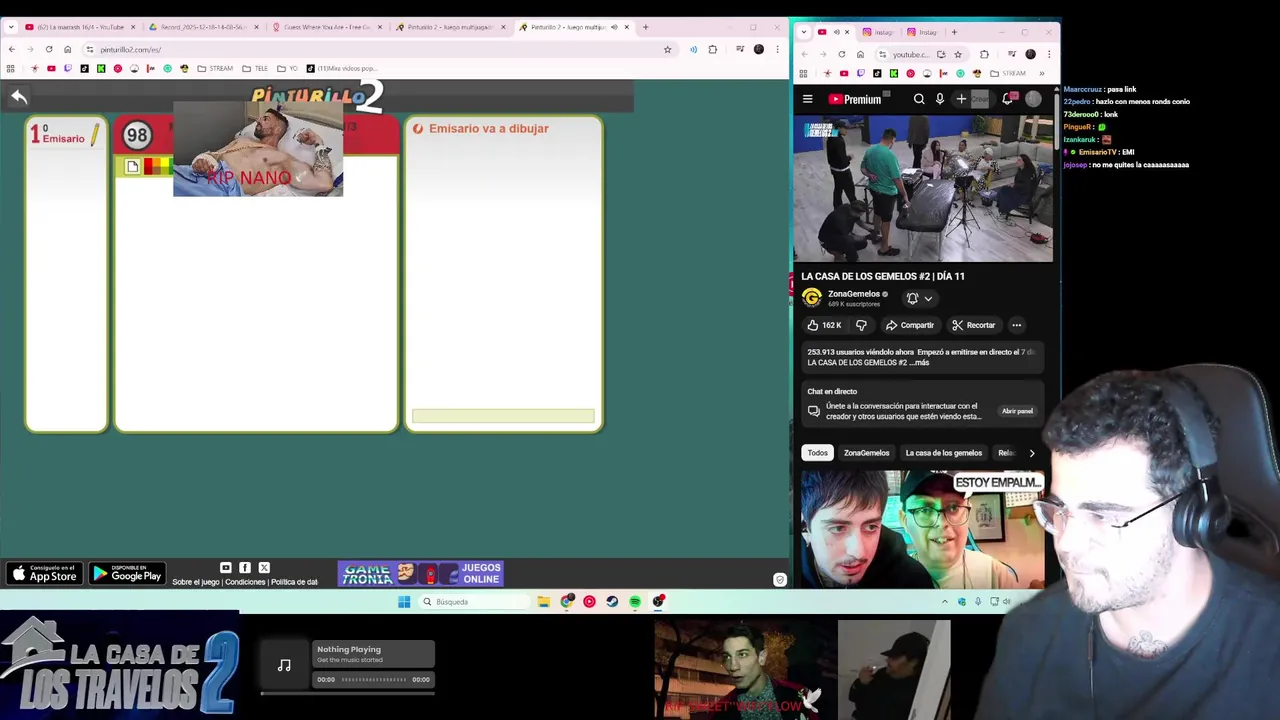This screenshot has height=720, width=1280.
Task: Click the blank page icon in drawing toolbar
Action: point(133,167)
